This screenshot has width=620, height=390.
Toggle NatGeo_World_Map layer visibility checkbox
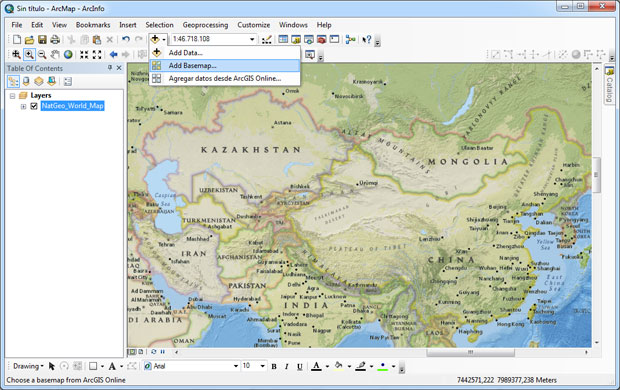(34, 106)
